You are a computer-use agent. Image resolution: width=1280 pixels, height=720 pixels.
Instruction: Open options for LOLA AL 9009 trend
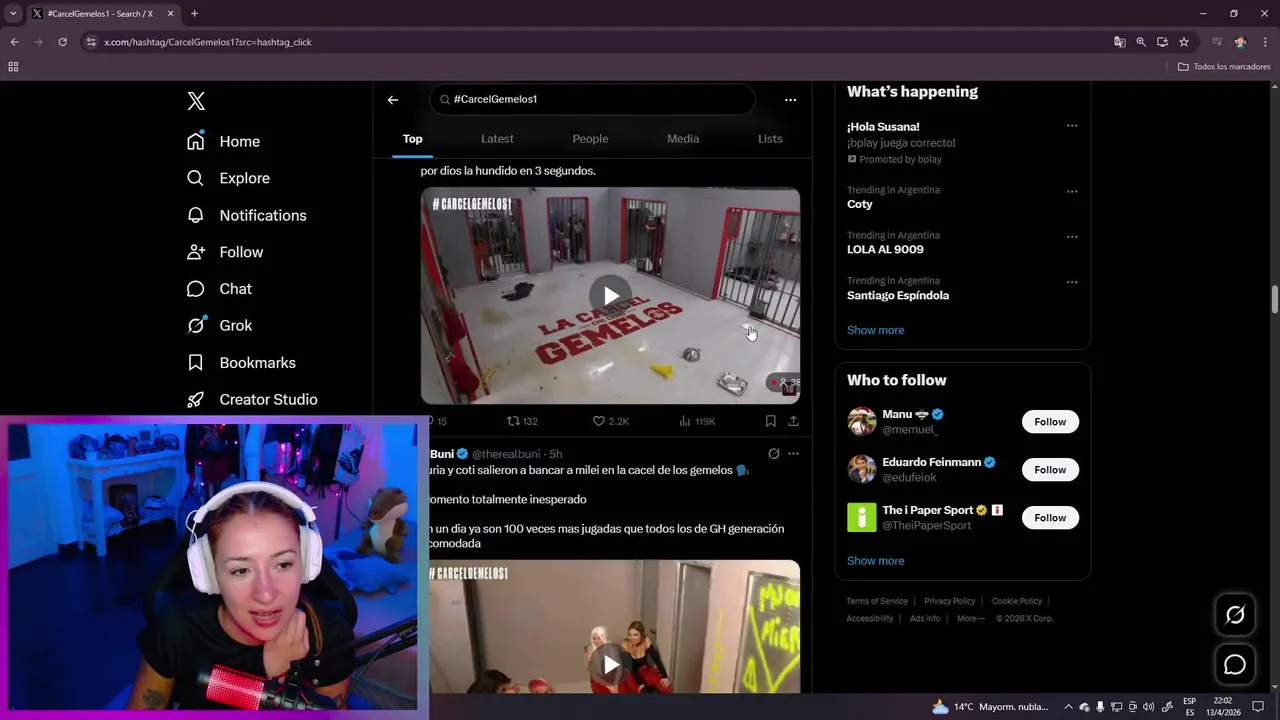[1072, 237]
